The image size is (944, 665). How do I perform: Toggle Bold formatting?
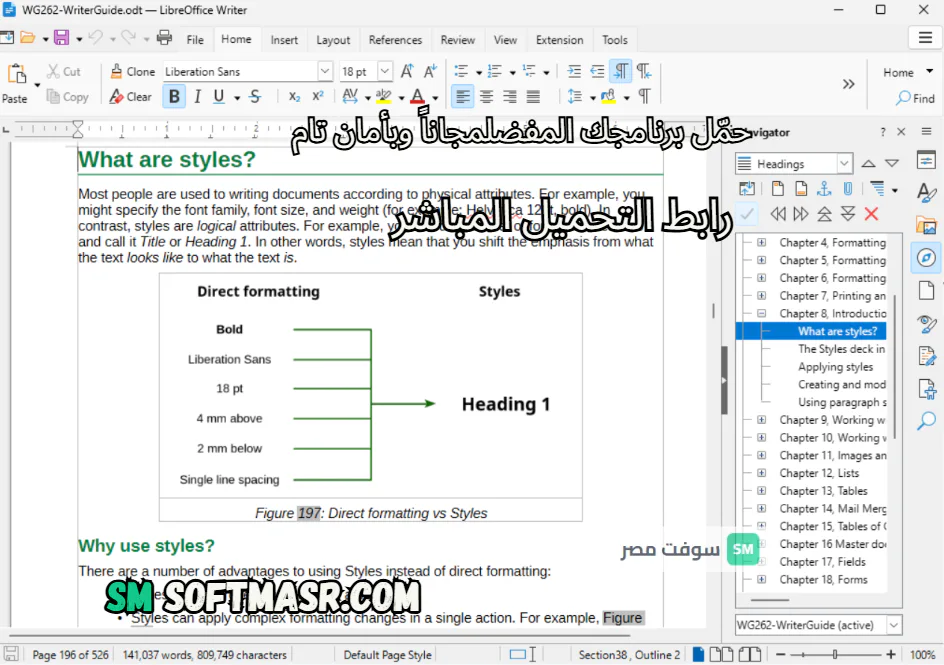[x=174, y=96]
